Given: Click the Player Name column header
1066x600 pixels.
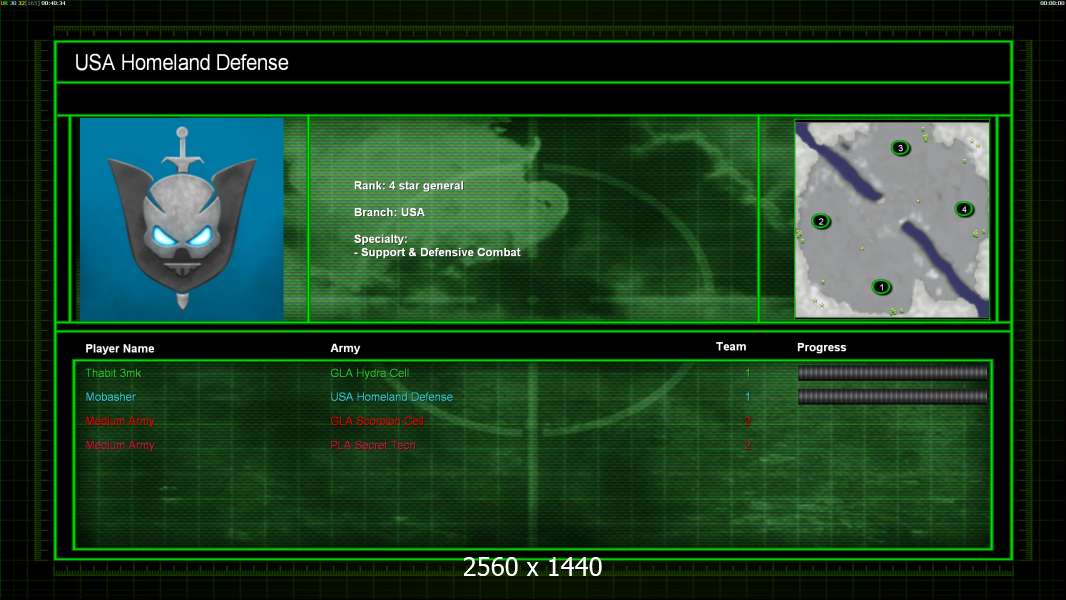Looking at the screenshot, I should click(120, 349).
